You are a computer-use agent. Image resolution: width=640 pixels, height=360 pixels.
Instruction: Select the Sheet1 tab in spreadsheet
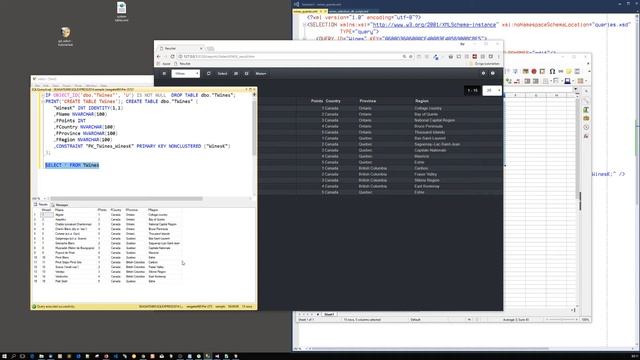329,314
